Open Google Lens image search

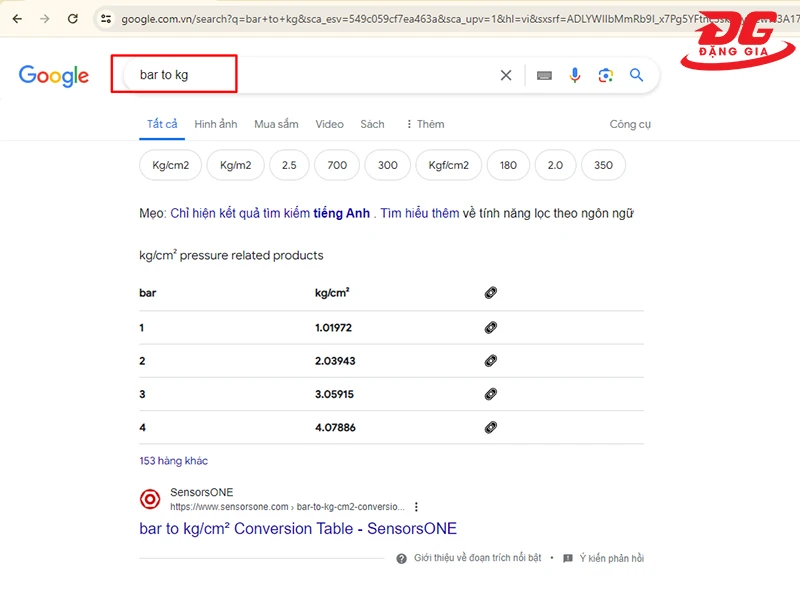click(x=606, y=75)
